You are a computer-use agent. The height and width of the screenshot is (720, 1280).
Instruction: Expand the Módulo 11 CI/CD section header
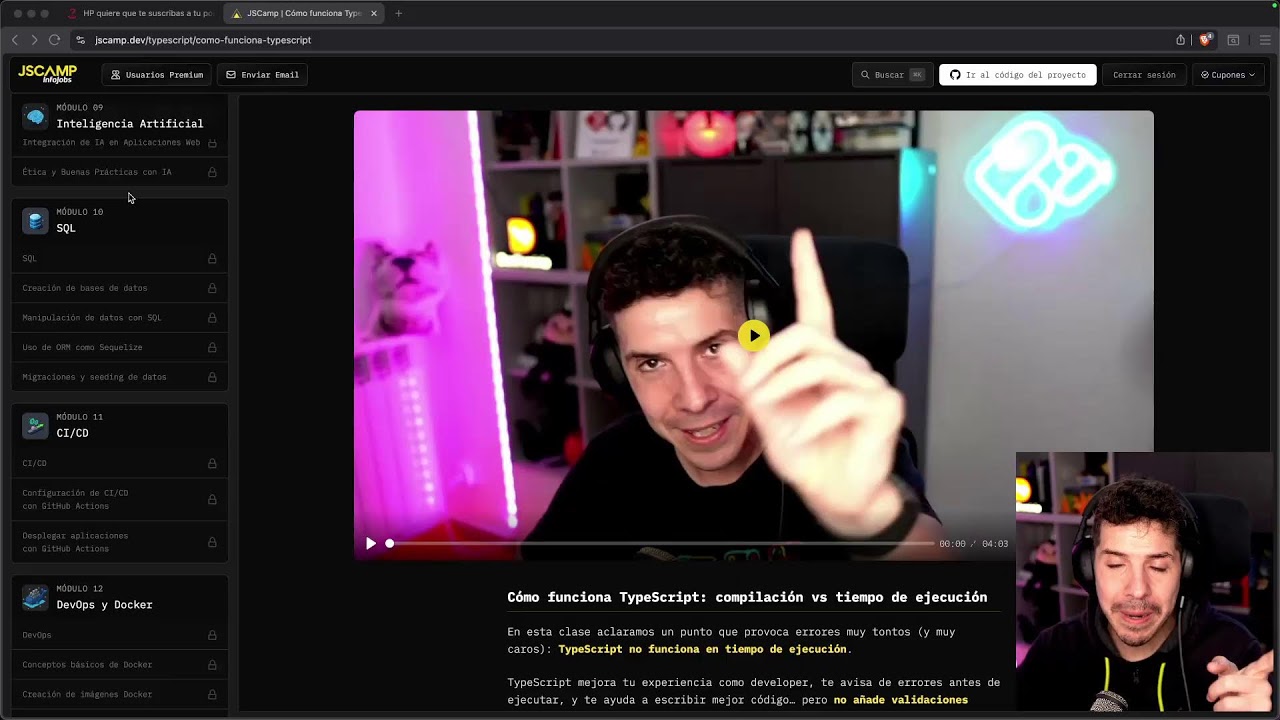(120, 425)
